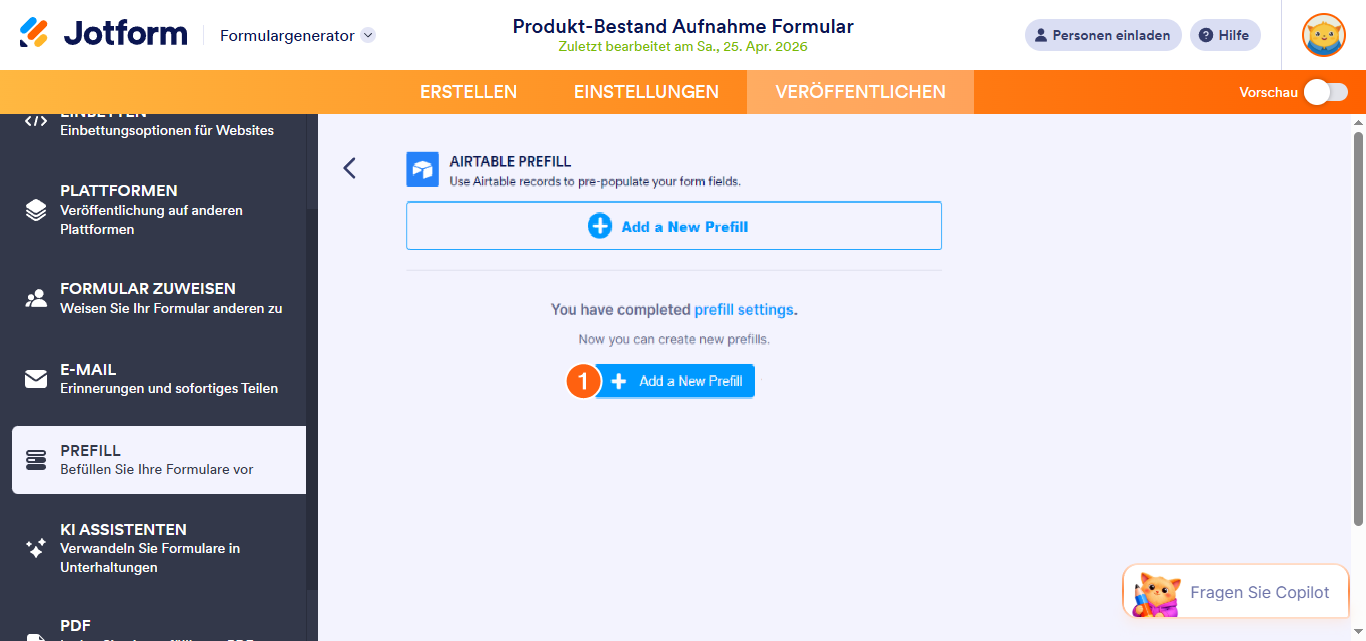This screenshot has height=641, width=1366.
Task: Follow the prefill settings link
Action: pos(744,310)
